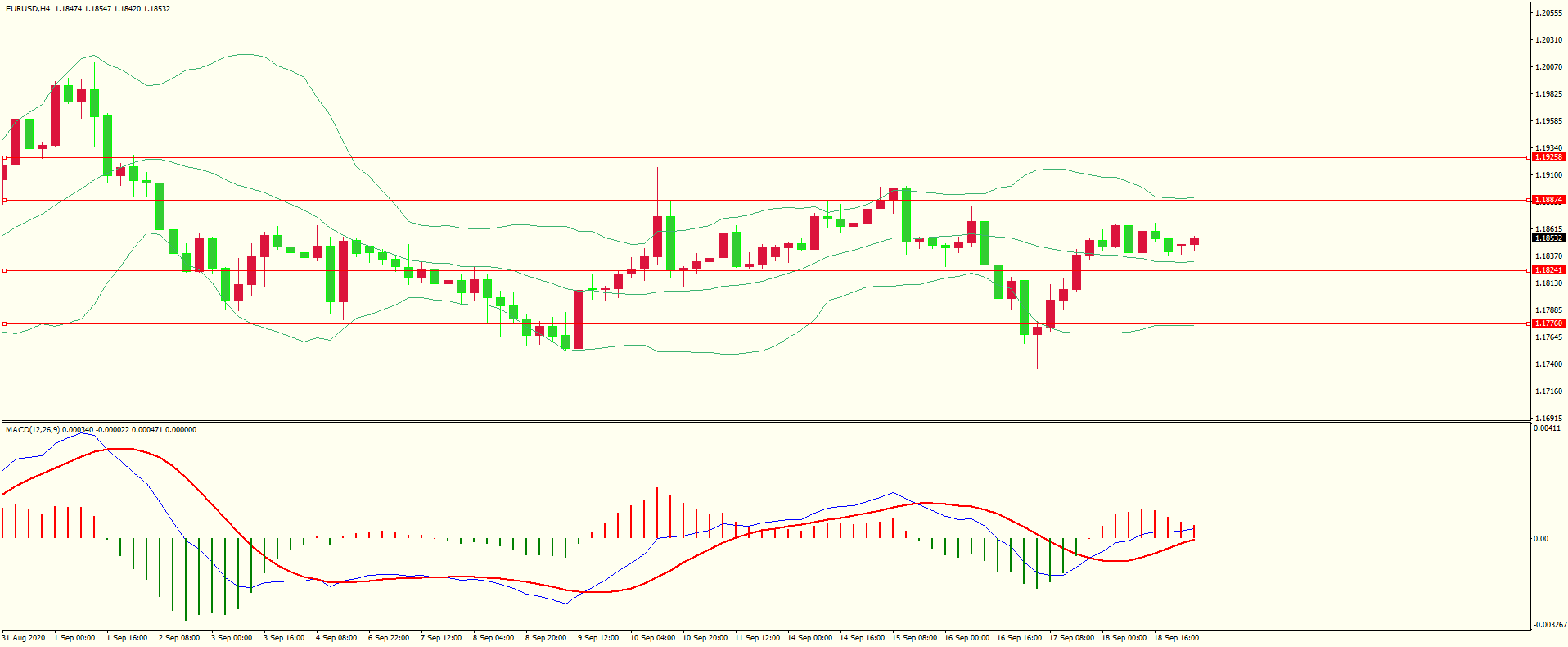Click the 18 Sep 16:00 time label
Viewport: 1568px width, 647px height.
1176,638
